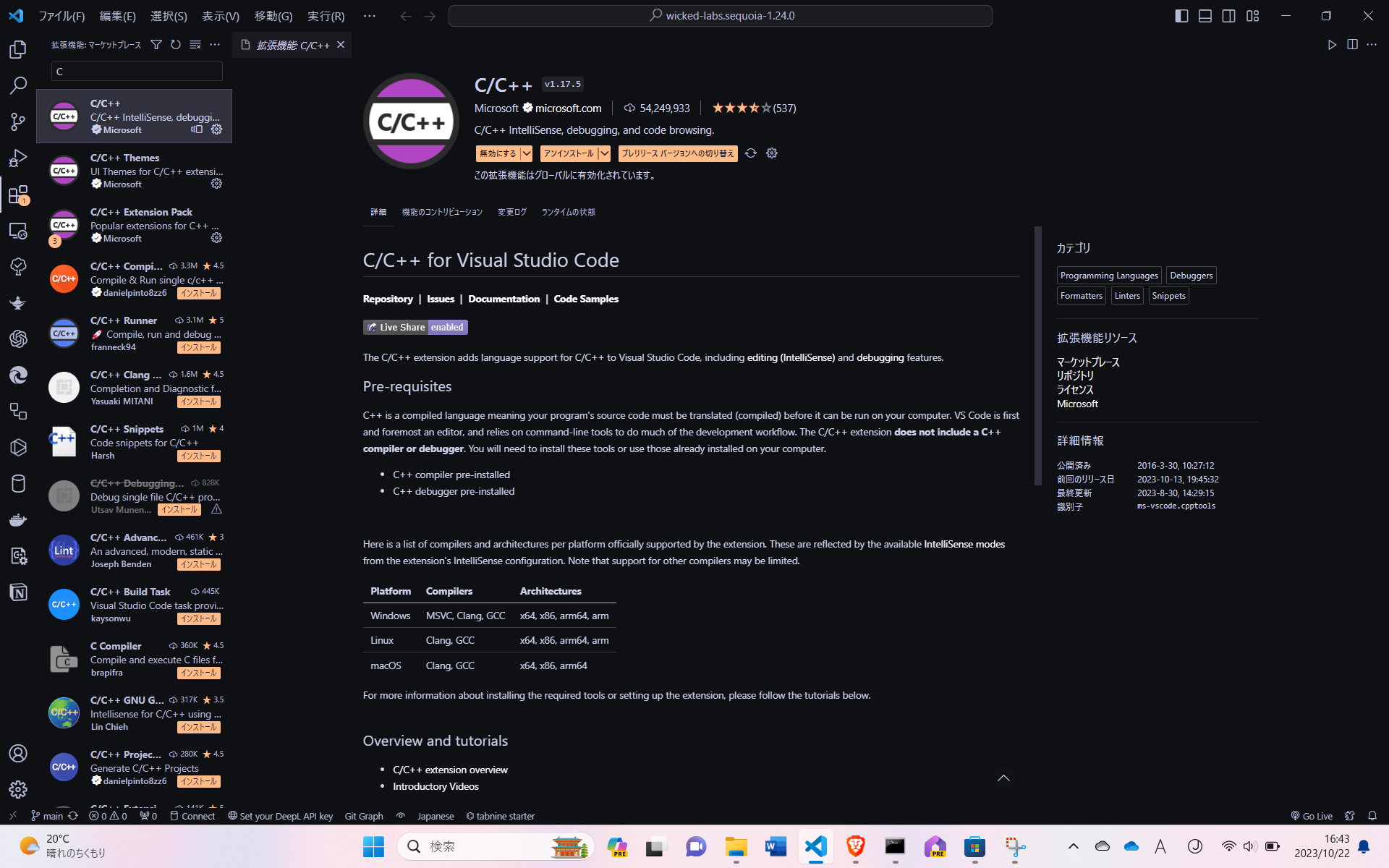Click the filter extensions funnel icon
The image size is (1389, 868).
pyautogui.click(x=156, y=45)
